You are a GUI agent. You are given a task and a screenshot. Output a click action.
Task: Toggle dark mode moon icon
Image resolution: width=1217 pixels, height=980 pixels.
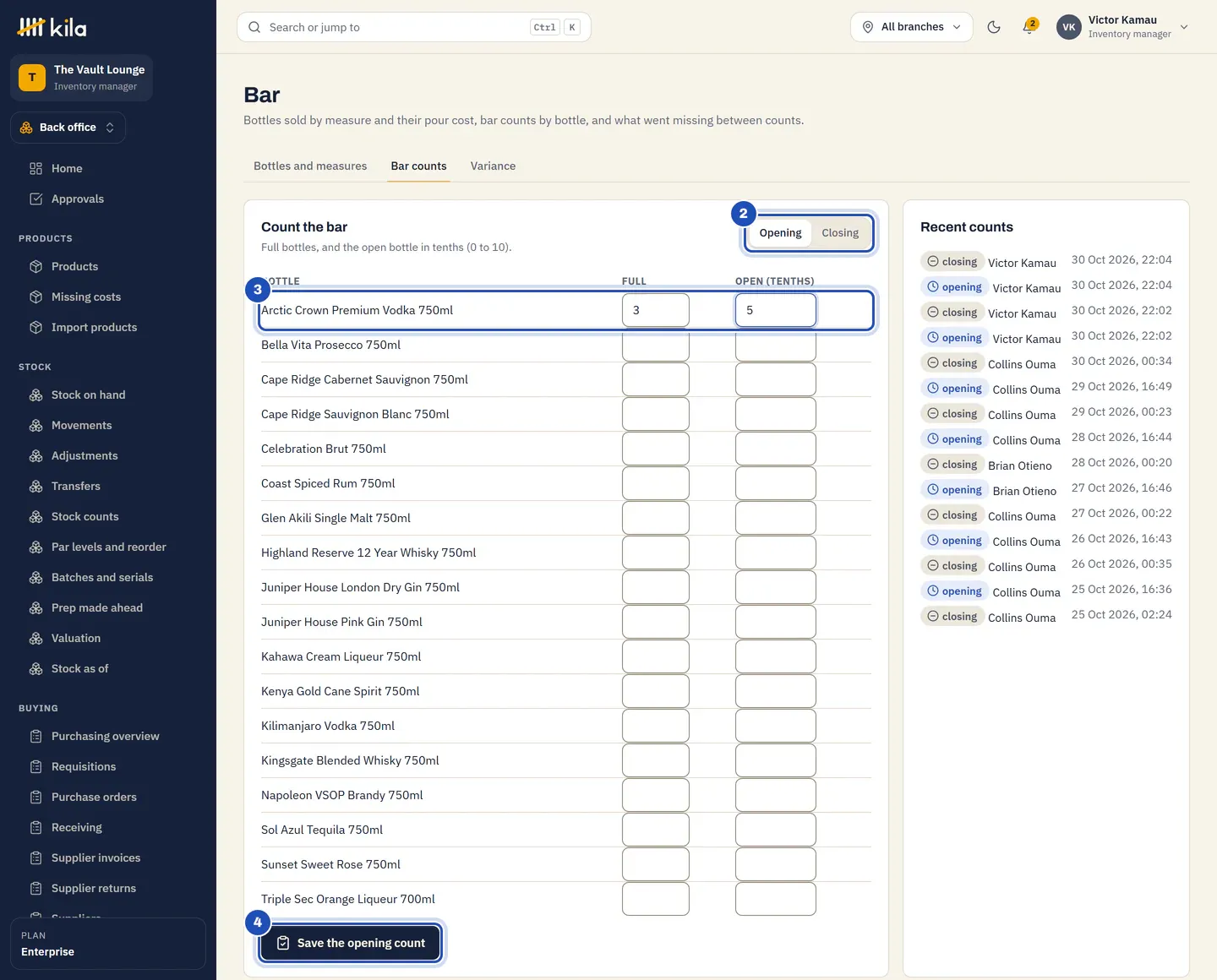click(x=994, y=27)
